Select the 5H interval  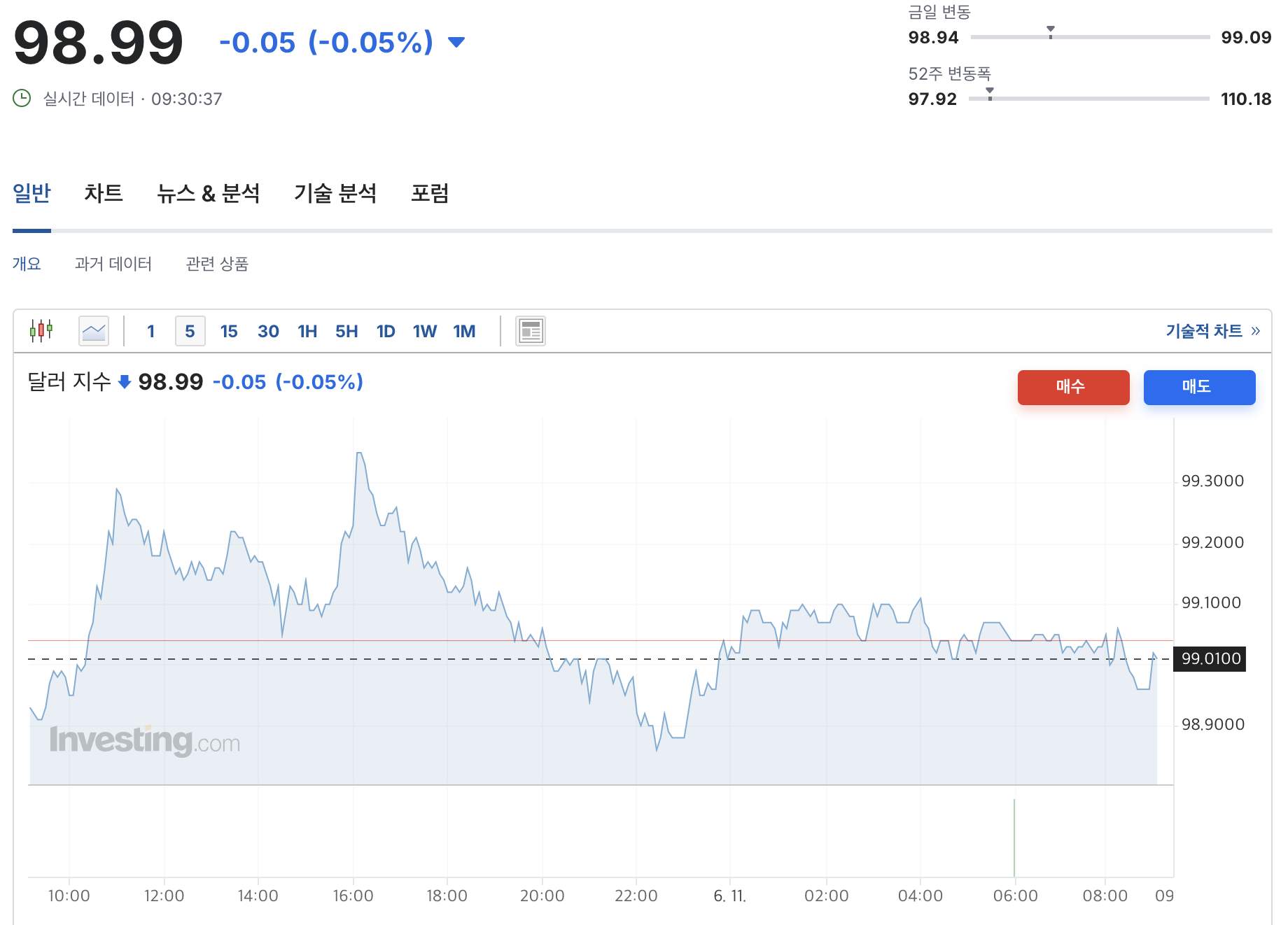tap(346, 331)
